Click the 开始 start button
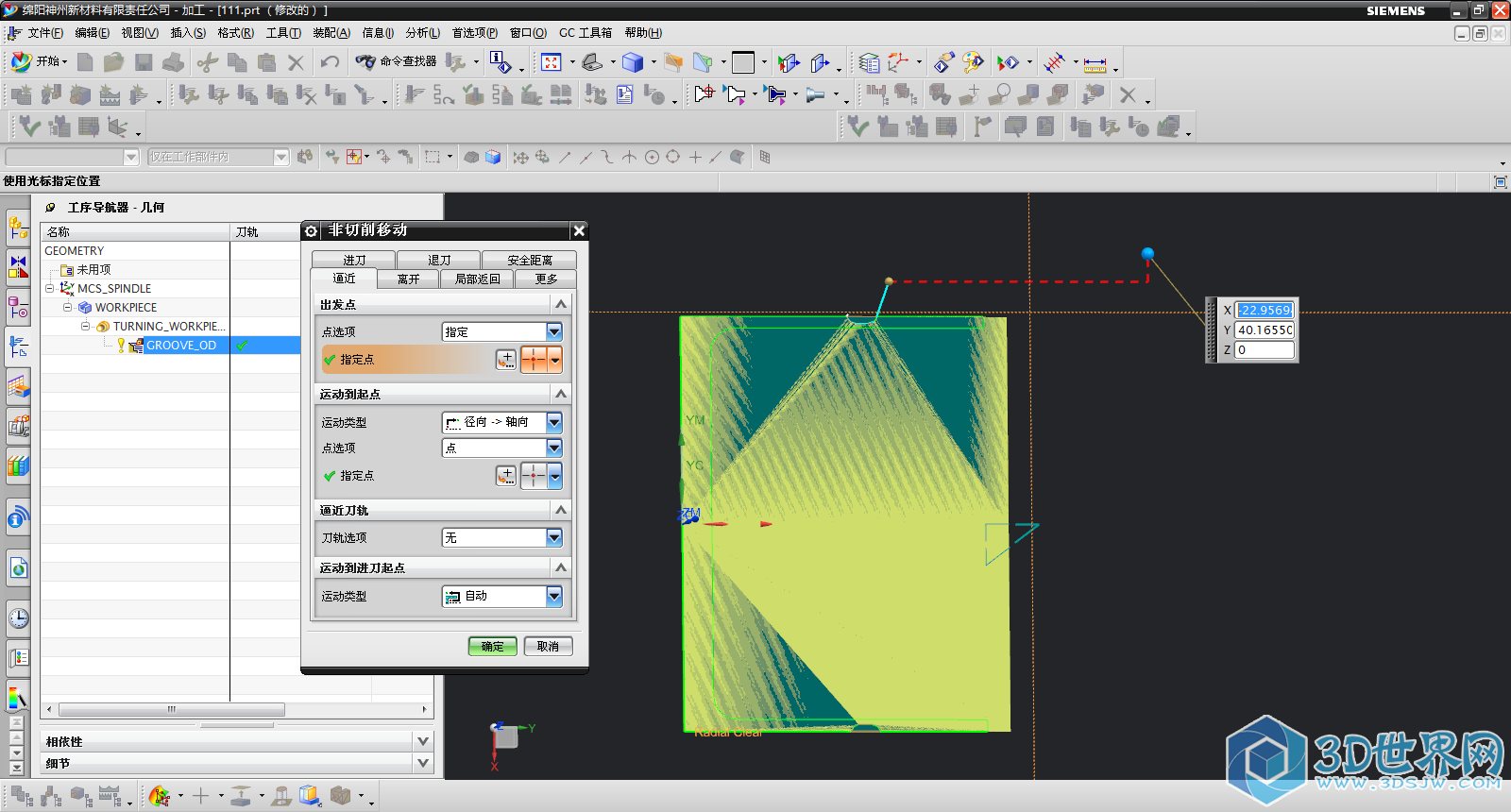Image resolution: width=1511 pixels, height=812 pixels. 39,61
